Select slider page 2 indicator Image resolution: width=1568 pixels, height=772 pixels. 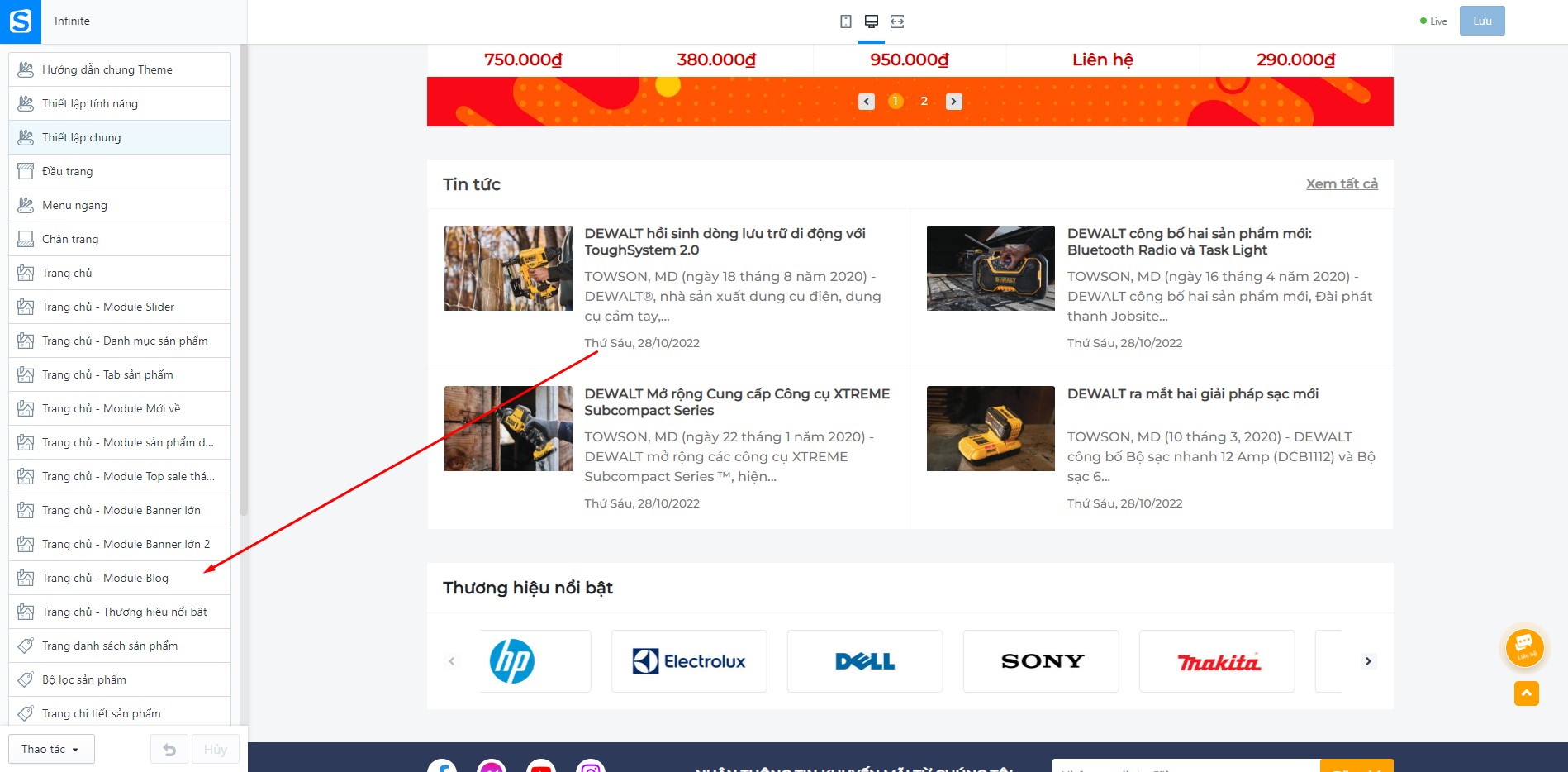click(924, 102)
